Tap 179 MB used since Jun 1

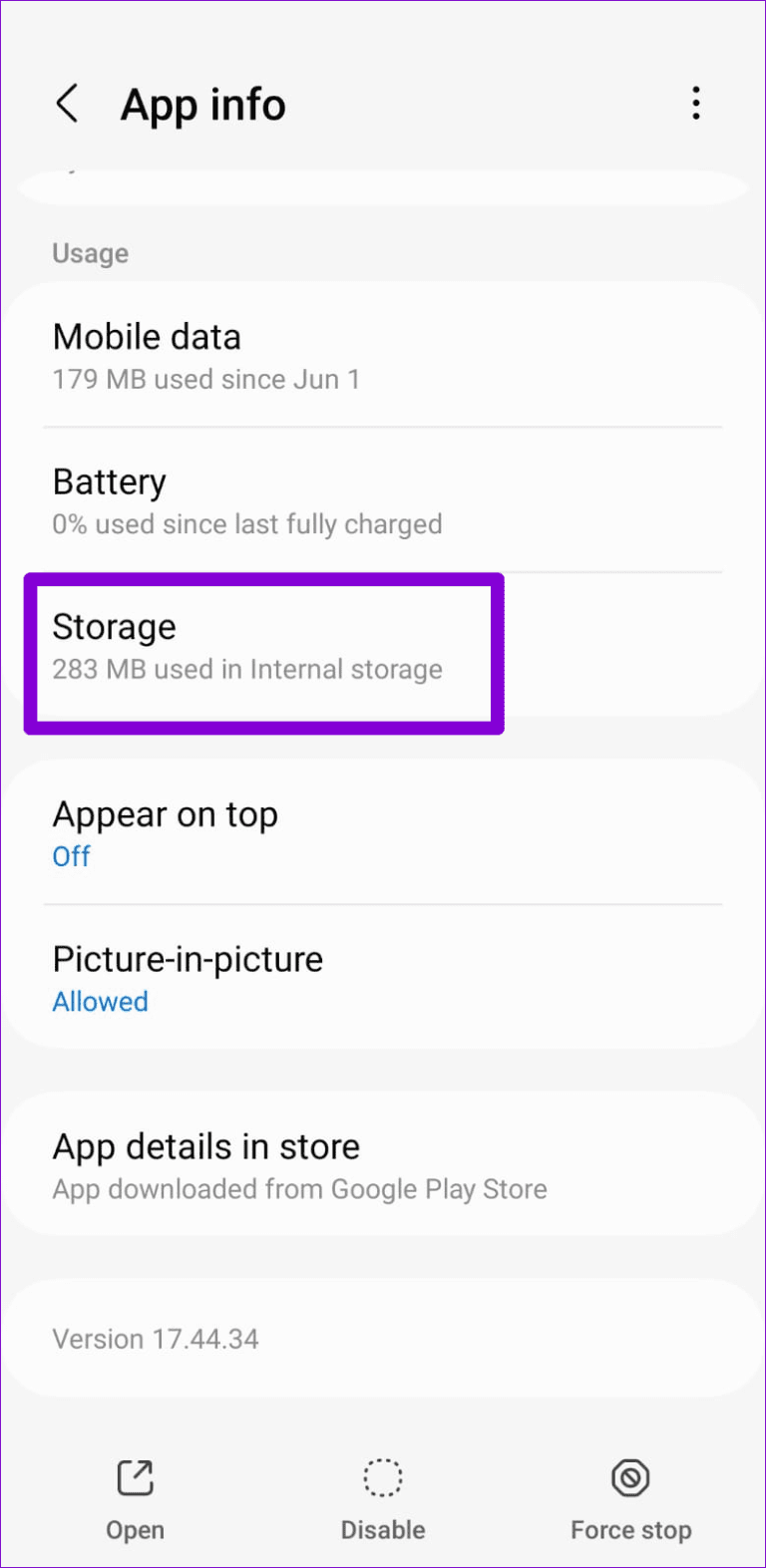(x=205, y=380)
